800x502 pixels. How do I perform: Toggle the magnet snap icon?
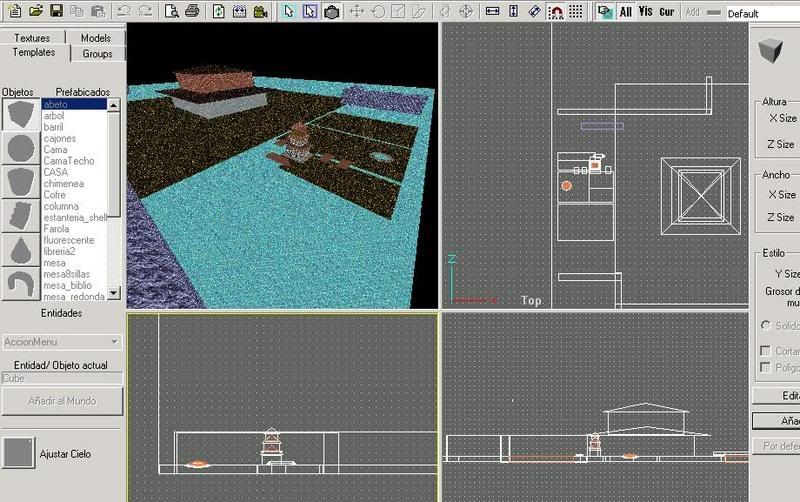(x=555, y=12)
